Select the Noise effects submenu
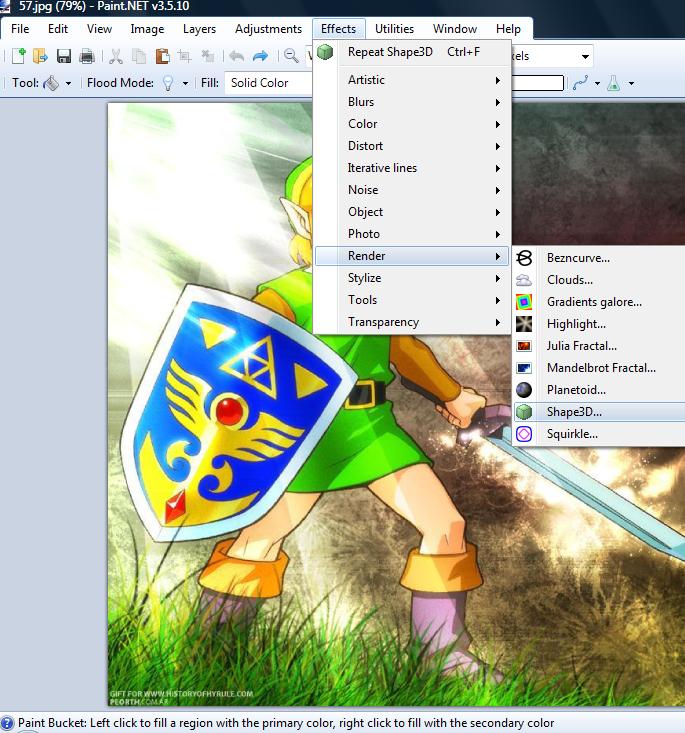The width and height of the screenshot is (685, 733). 412,190
